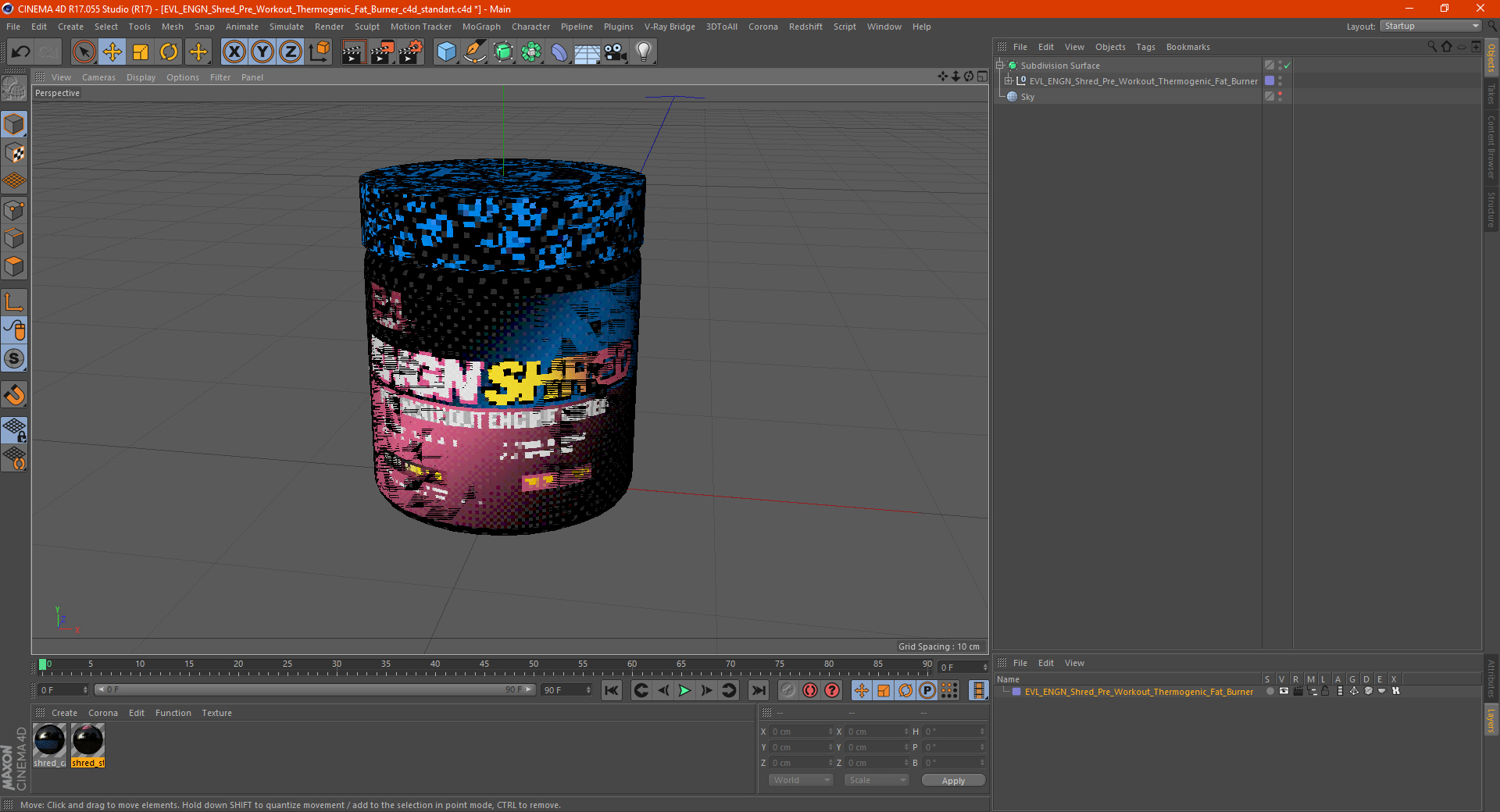Select the Sky object in Object Manager
1500x812 pixels.
coord(1027,97)
